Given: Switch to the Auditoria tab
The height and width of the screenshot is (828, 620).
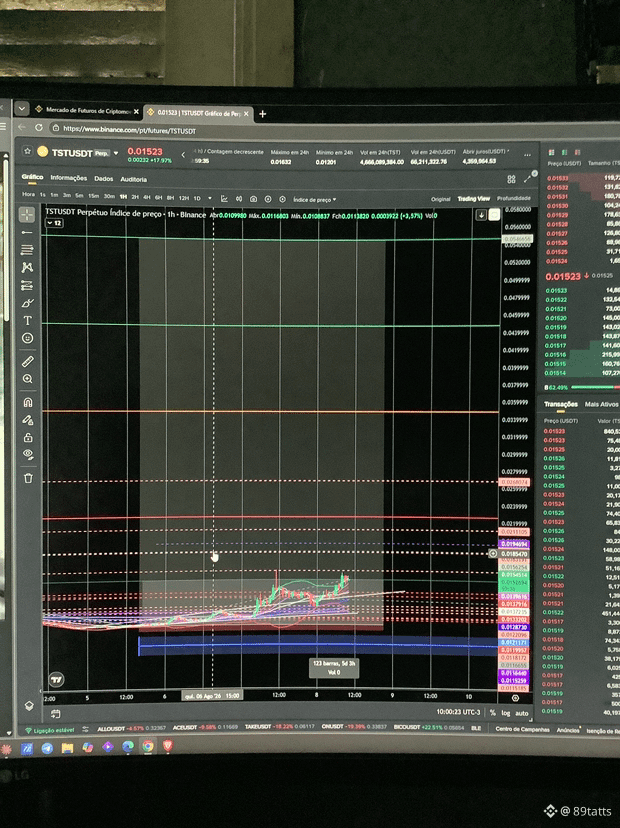Looking at the screenshot, I should coord(134,180).
